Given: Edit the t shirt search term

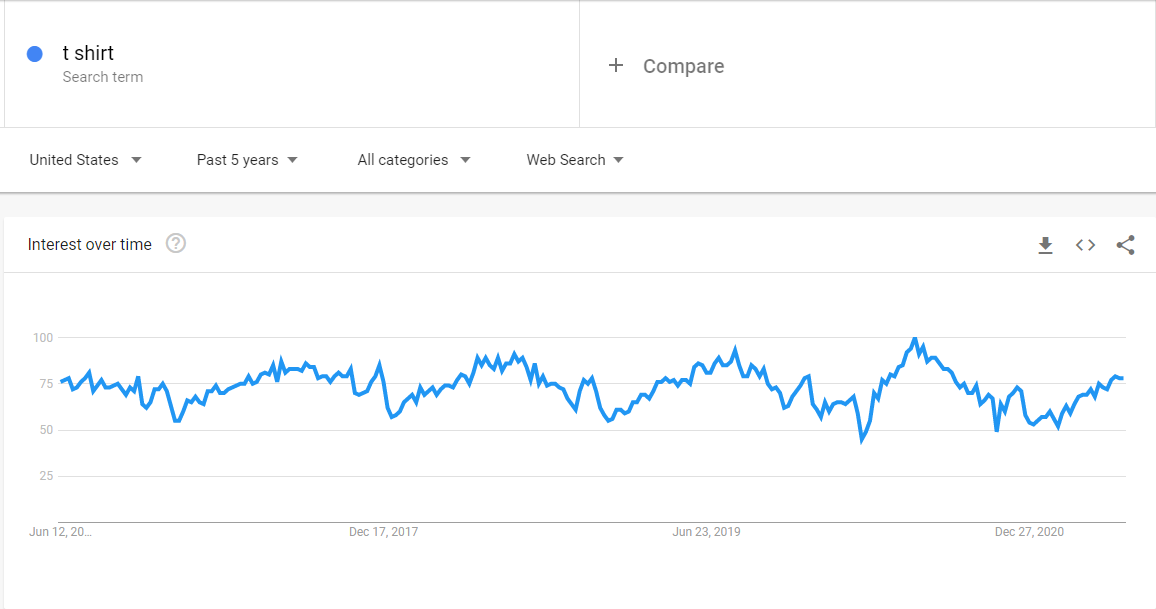Looking at the screenshot, I should [88, 53].
